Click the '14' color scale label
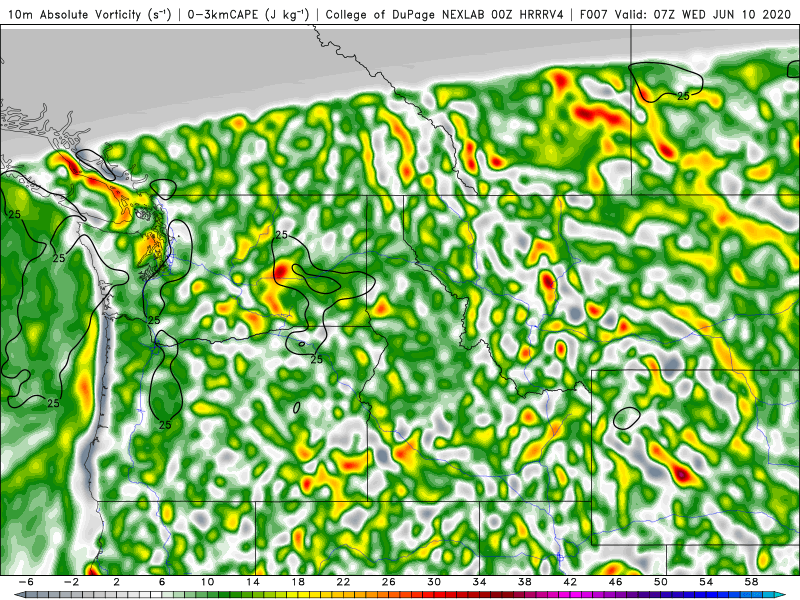This screenshot has width=800, height=600. (x=253, y=582)
